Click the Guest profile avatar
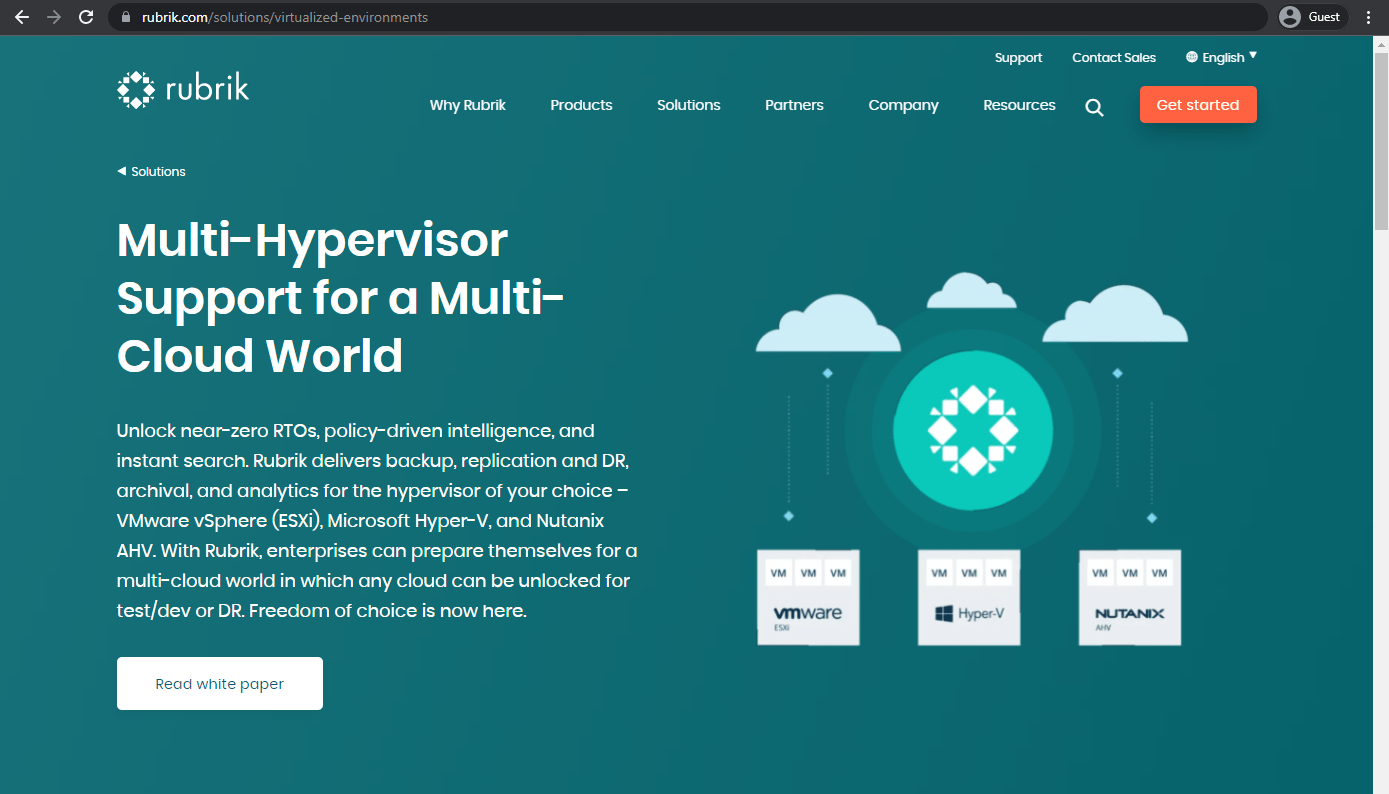 (x=1311, y=16)
